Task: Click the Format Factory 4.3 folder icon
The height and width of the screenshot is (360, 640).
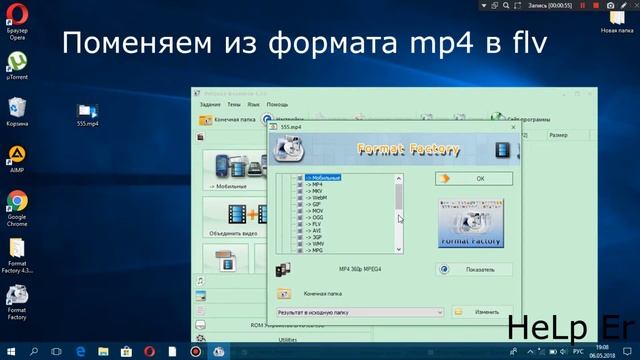Action: click(x=17, y=256)
